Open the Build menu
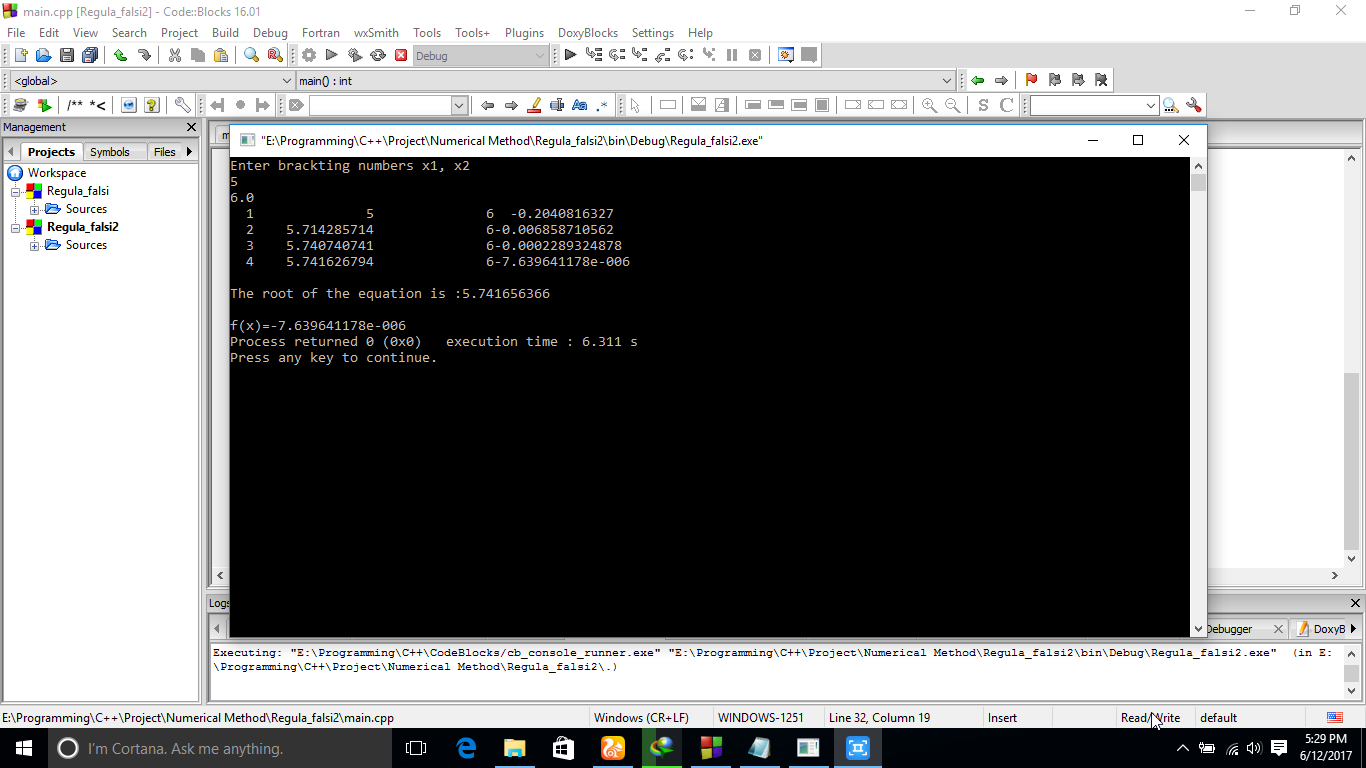 point(225,33)
